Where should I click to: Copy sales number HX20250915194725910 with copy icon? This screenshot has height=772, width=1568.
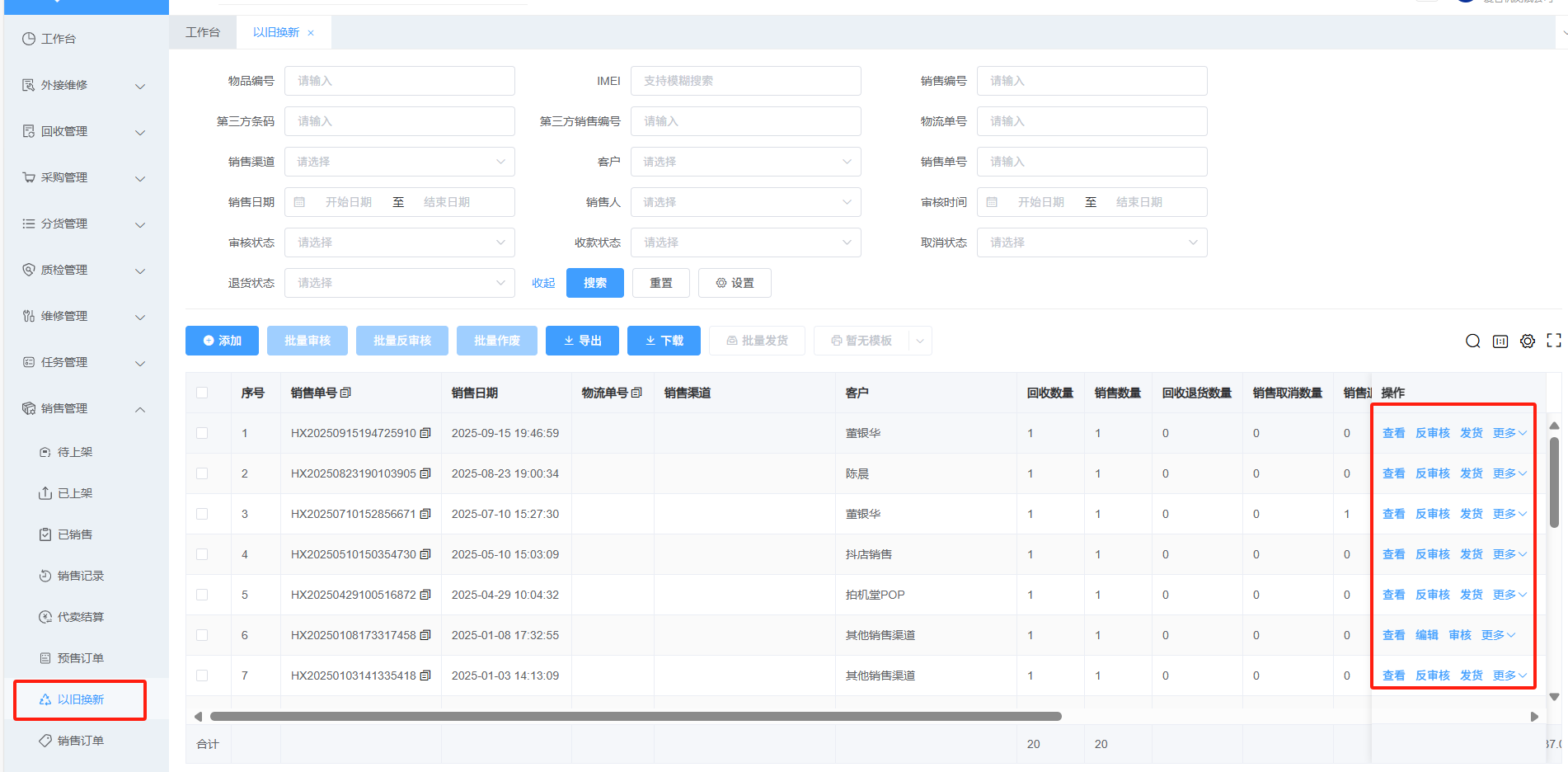click(x=425, y=433)
